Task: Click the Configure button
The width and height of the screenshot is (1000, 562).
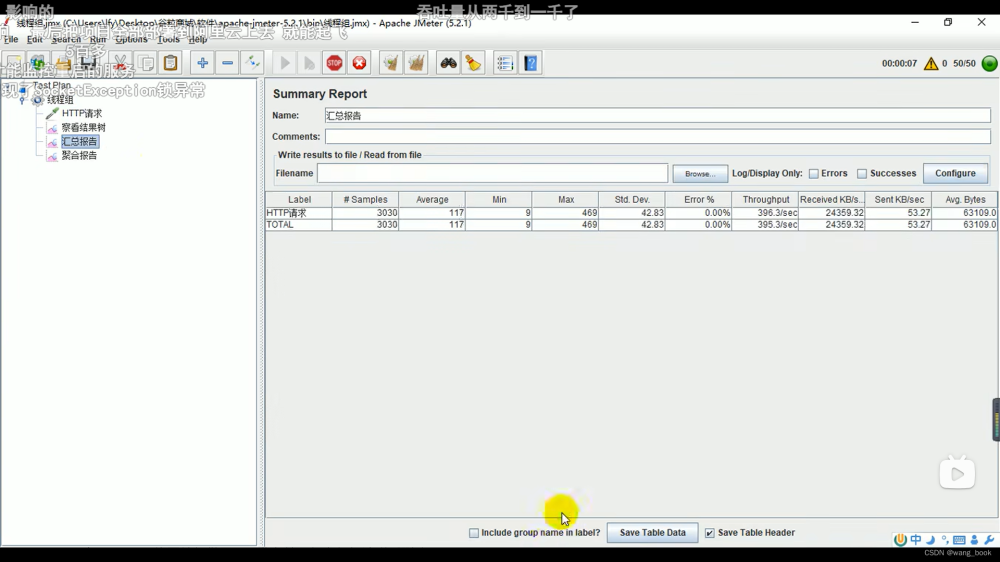Action: [x=955, y=174]
